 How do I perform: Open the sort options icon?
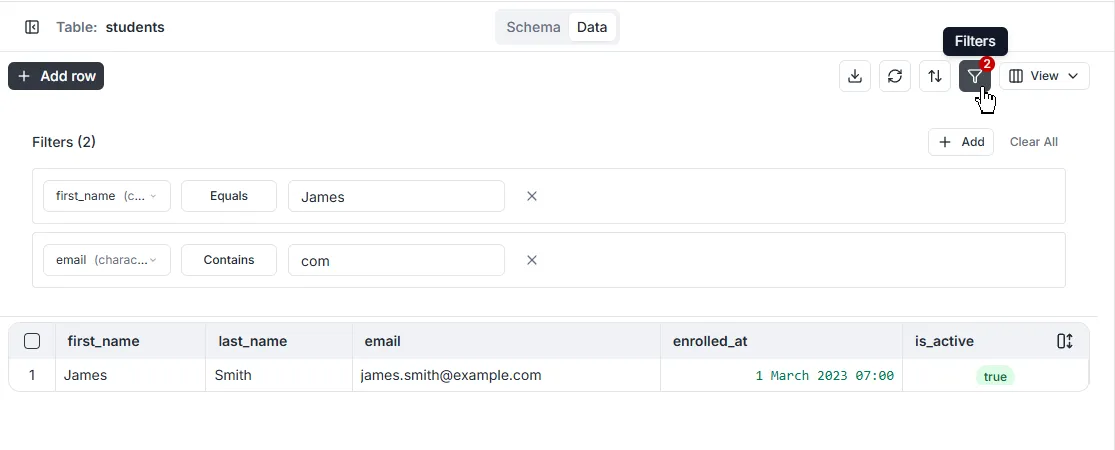coord(935,76)
